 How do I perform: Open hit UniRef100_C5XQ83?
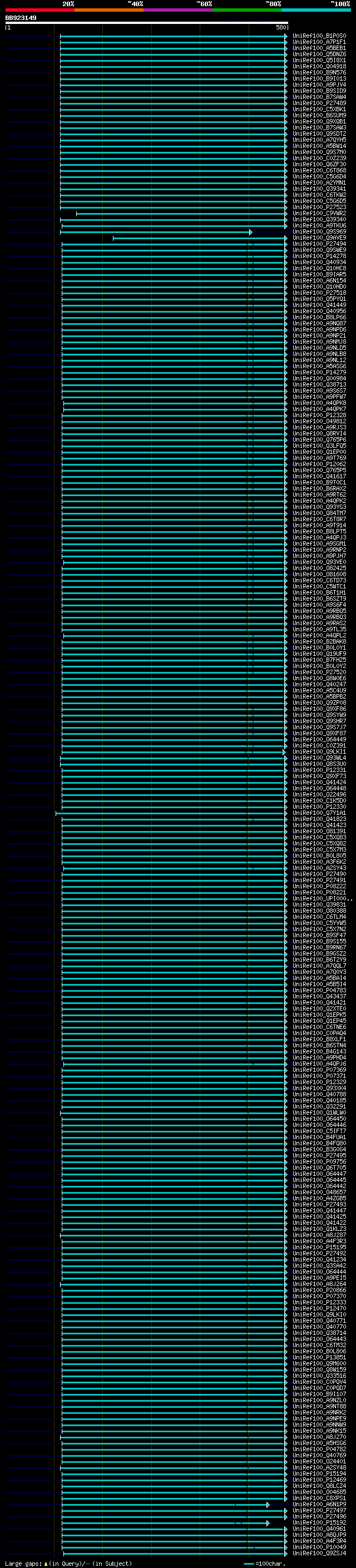coord(319,838)
